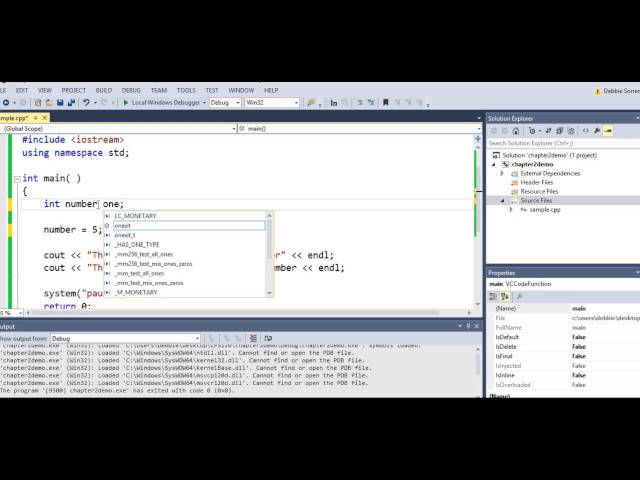Click the Clear All icon in Output toolbar

pos(253,338)
